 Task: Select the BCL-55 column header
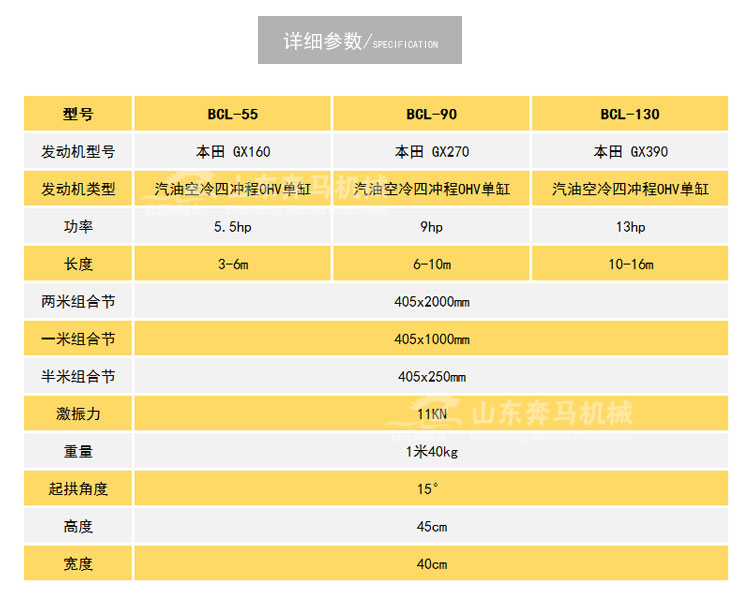pos(232,115)
